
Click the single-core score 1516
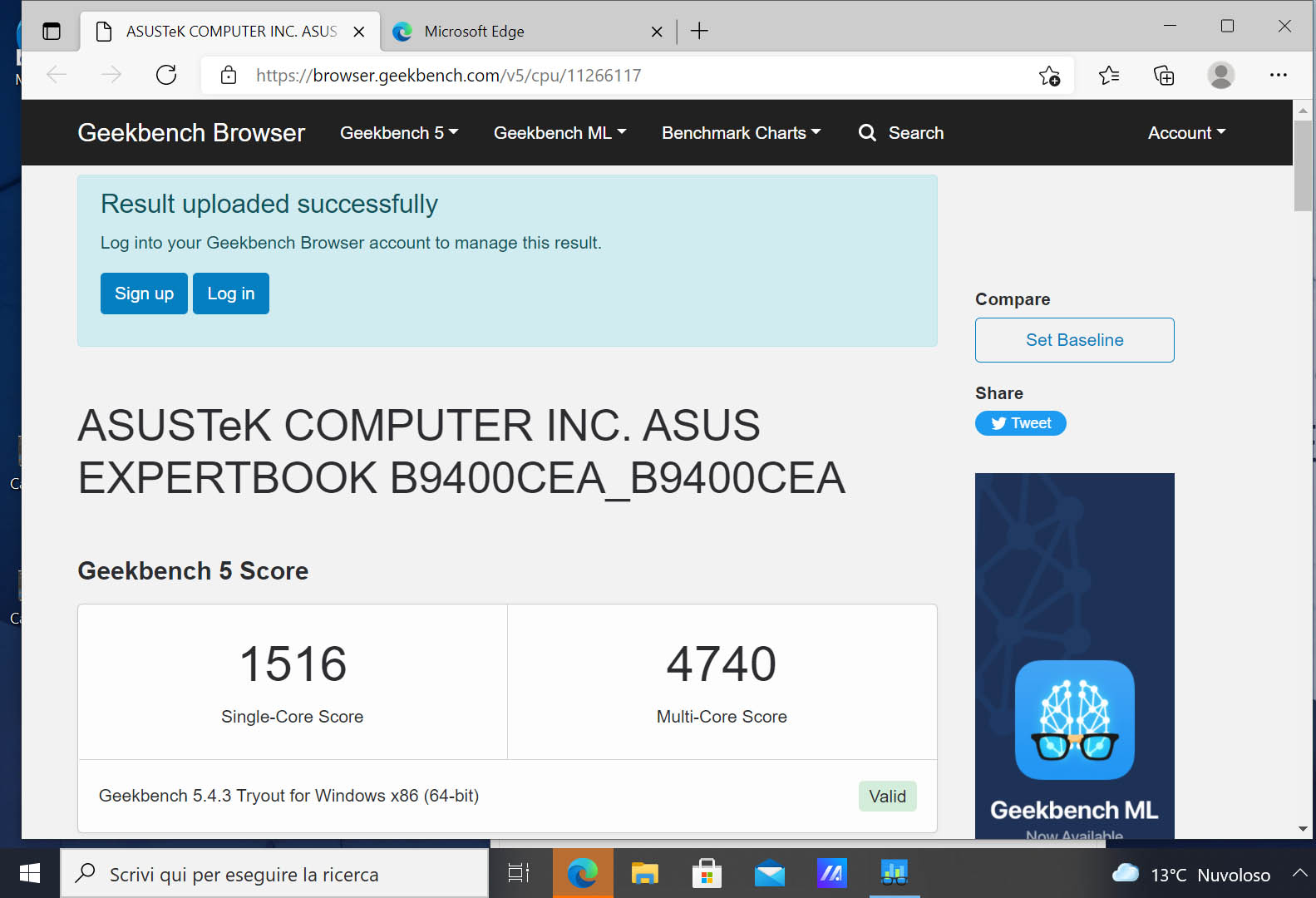click(x=293, y=664)
